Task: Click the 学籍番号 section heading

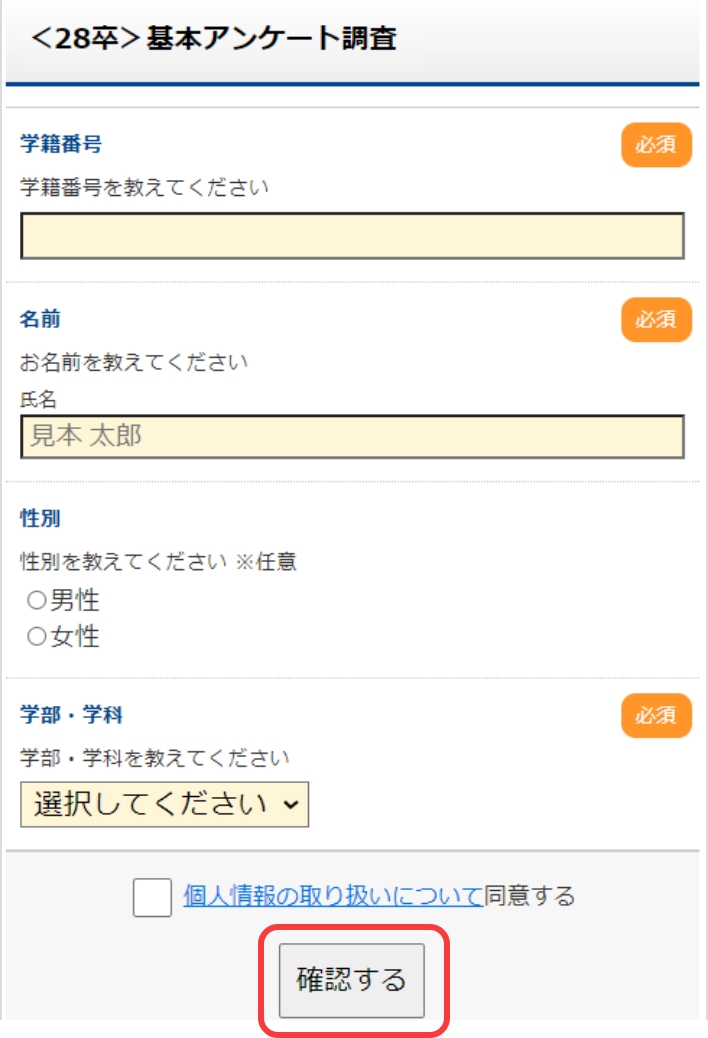Action: 61,144
